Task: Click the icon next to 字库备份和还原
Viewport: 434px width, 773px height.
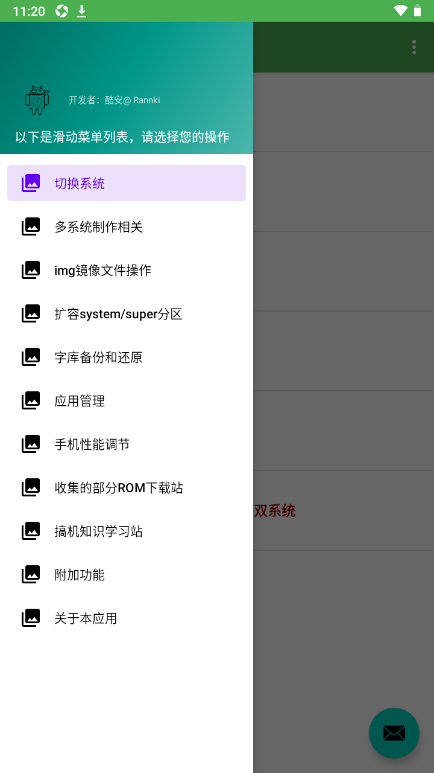Action: pos(31,357)
